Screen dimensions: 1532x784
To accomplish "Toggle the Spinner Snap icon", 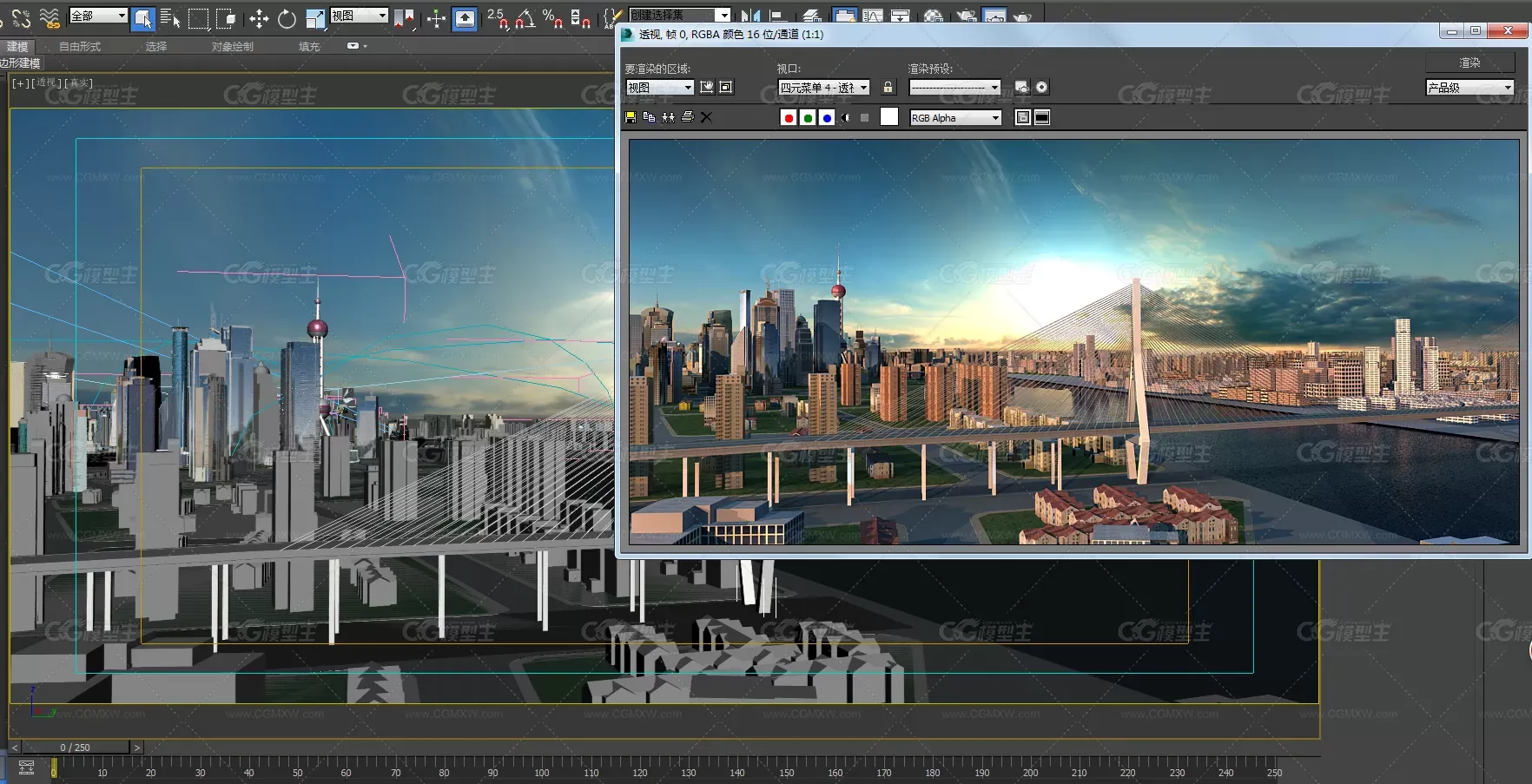I will (x=581, y=18).
